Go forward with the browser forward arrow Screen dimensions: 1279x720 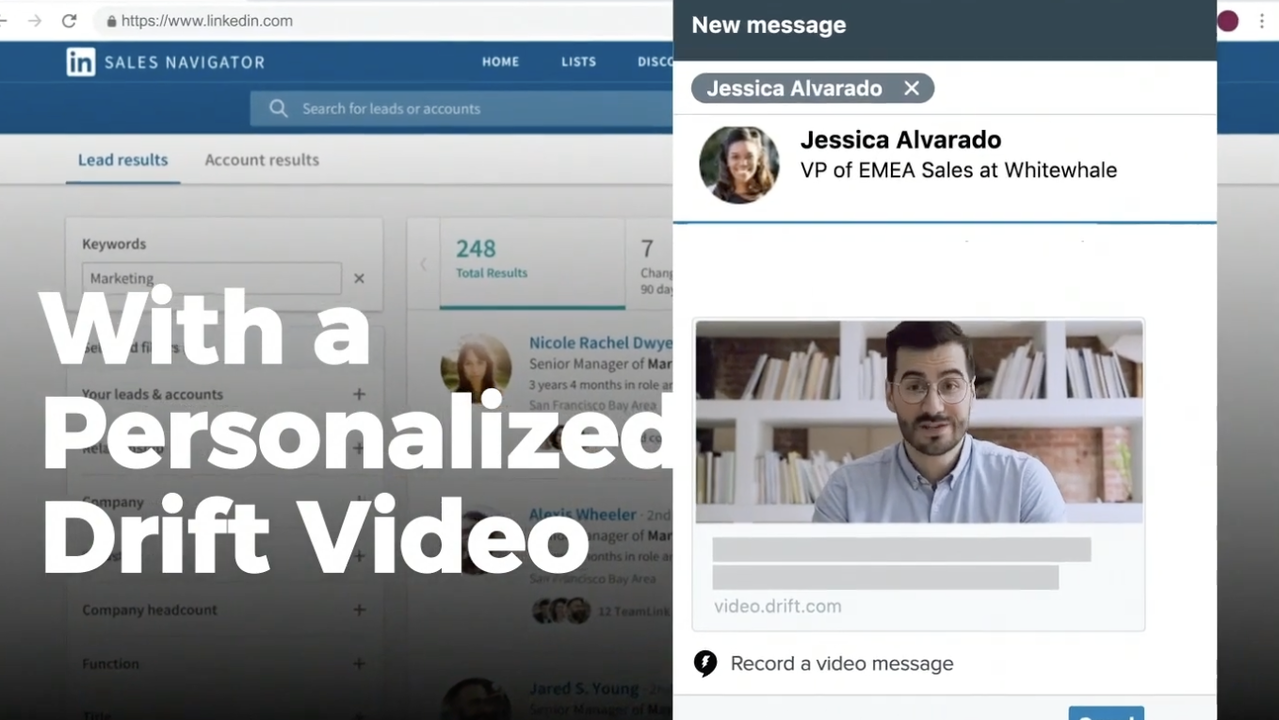coord(35,21)
